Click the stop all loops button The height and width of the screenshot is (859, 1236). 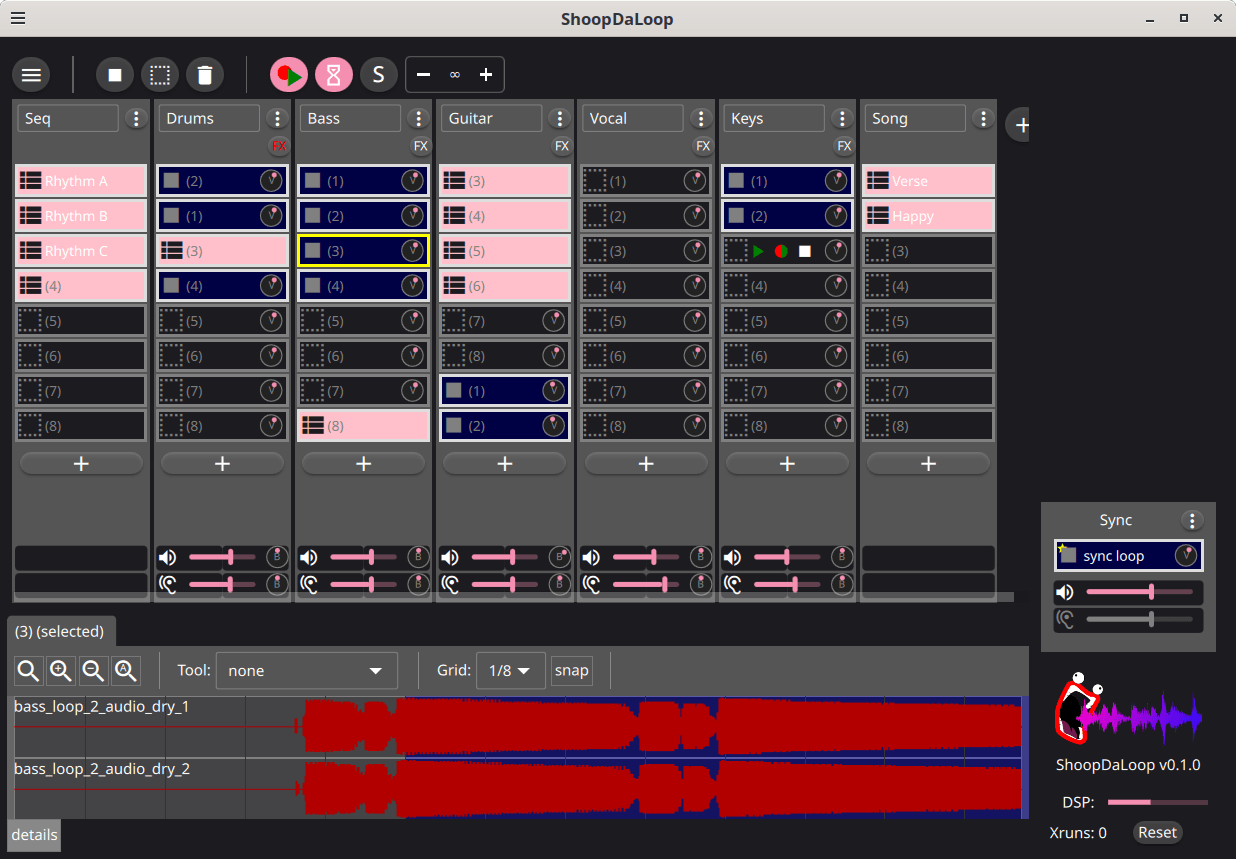(x=115, y=75)
